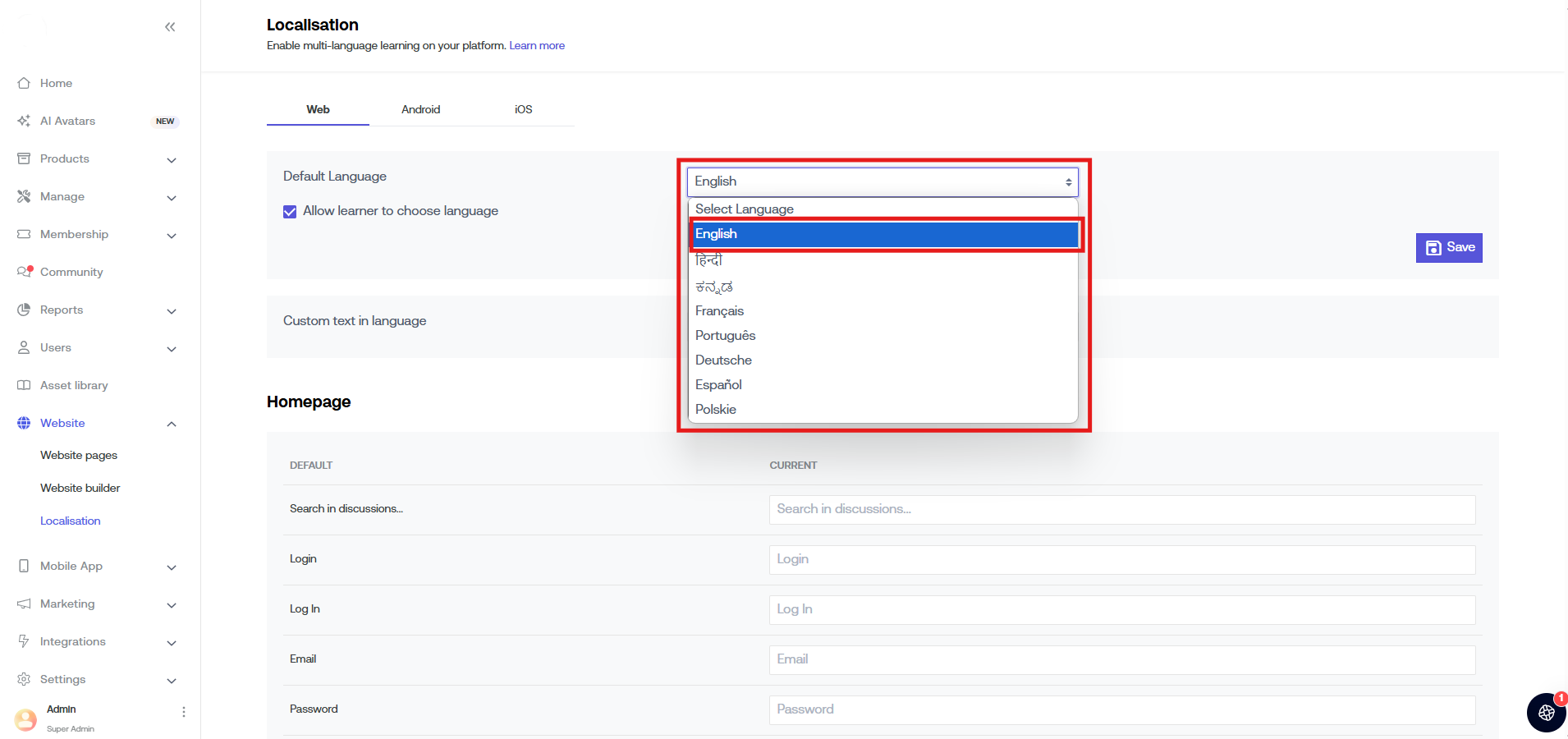Expand the Products menu chevron
Image resolution: width=1568 pixels, height=739 pixels.
tap(172, 160)
